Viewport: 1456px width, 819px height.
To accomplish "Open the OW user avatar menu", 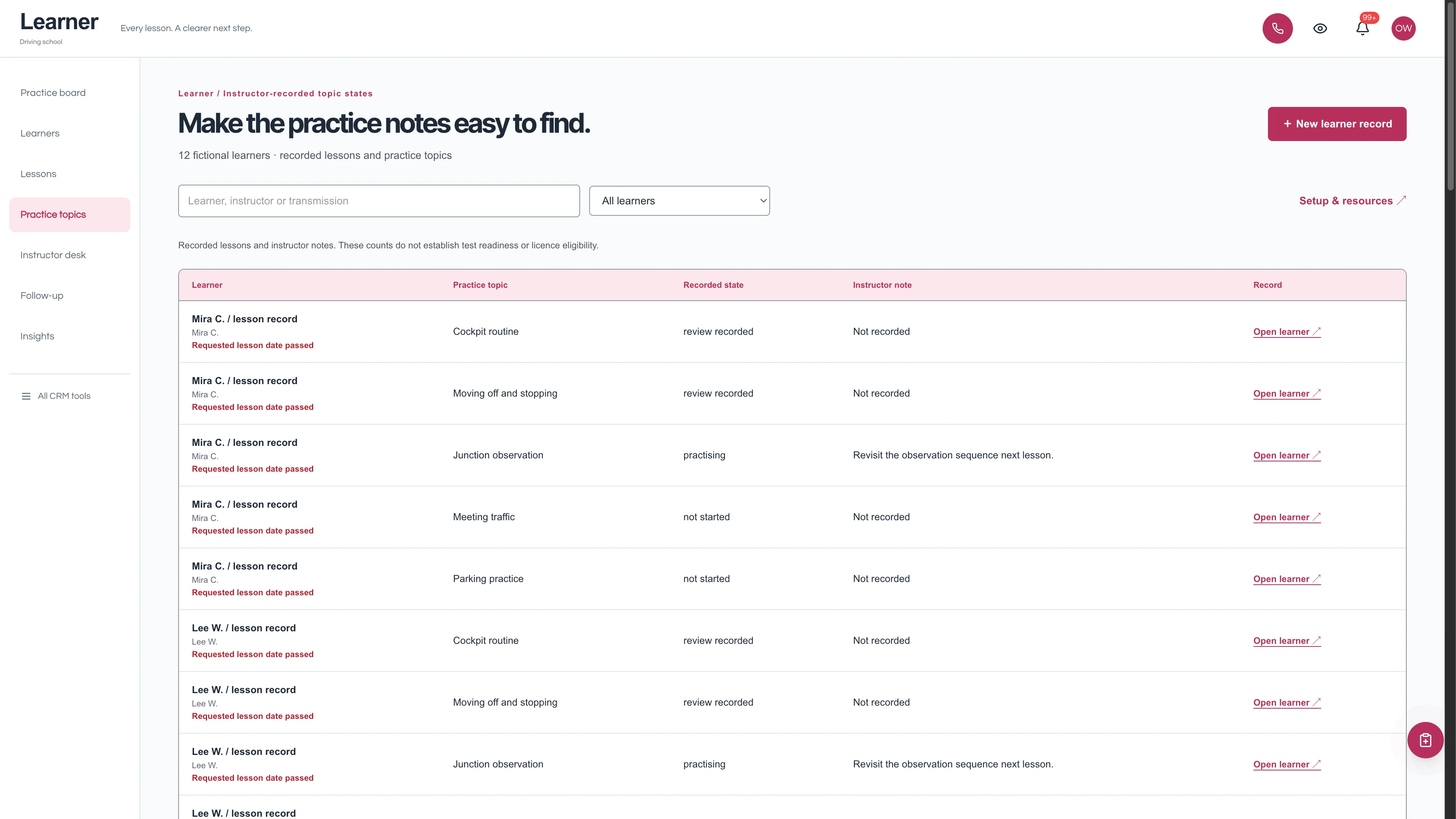I will pos(1403,28).
